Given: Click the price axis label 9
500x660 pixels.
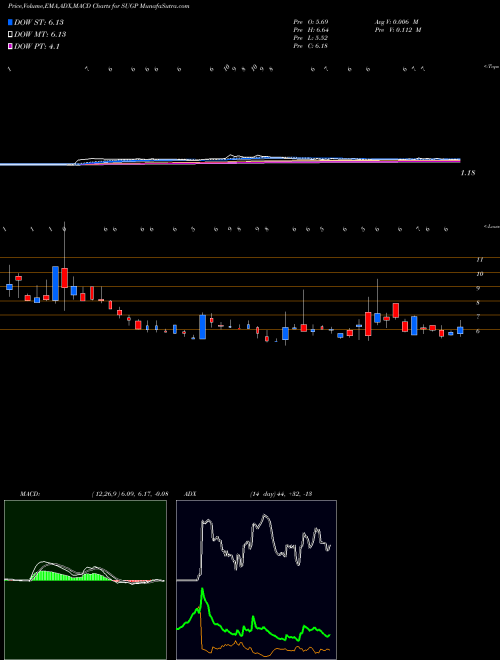Looking at the screenshot, I should tap(478, 288).
